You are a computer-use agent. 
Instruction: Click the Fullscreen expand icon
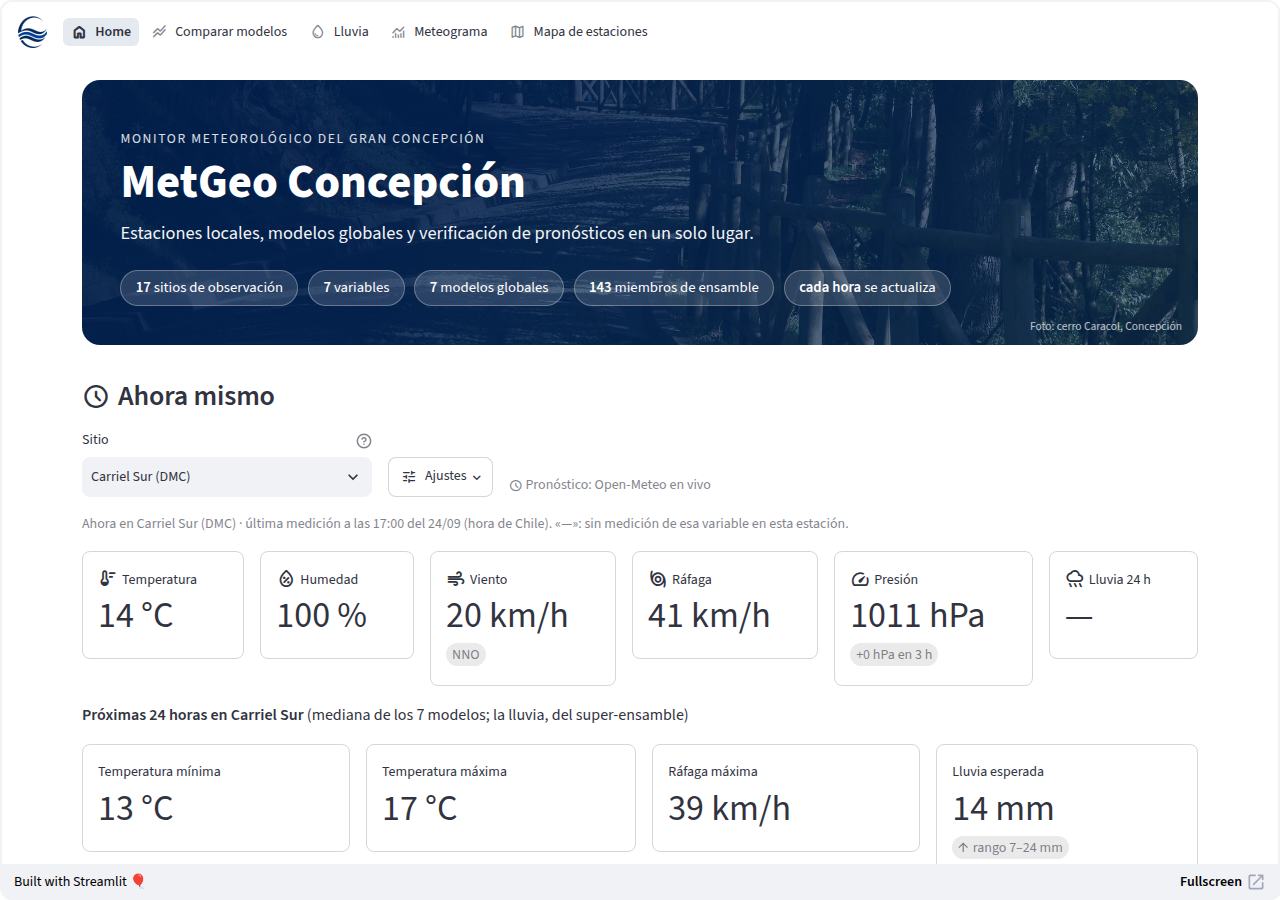point(1256,881)
